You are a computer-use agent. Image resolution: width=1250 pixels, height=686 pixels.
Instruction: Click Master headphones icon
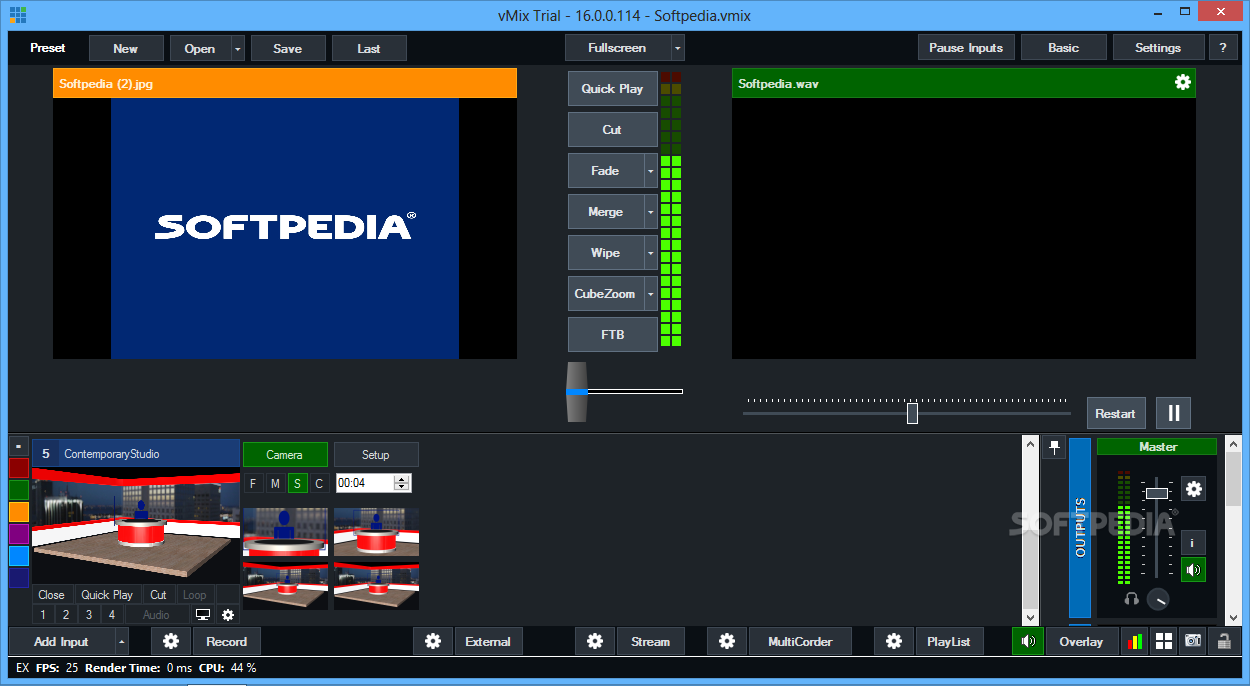coord(1132,599)
